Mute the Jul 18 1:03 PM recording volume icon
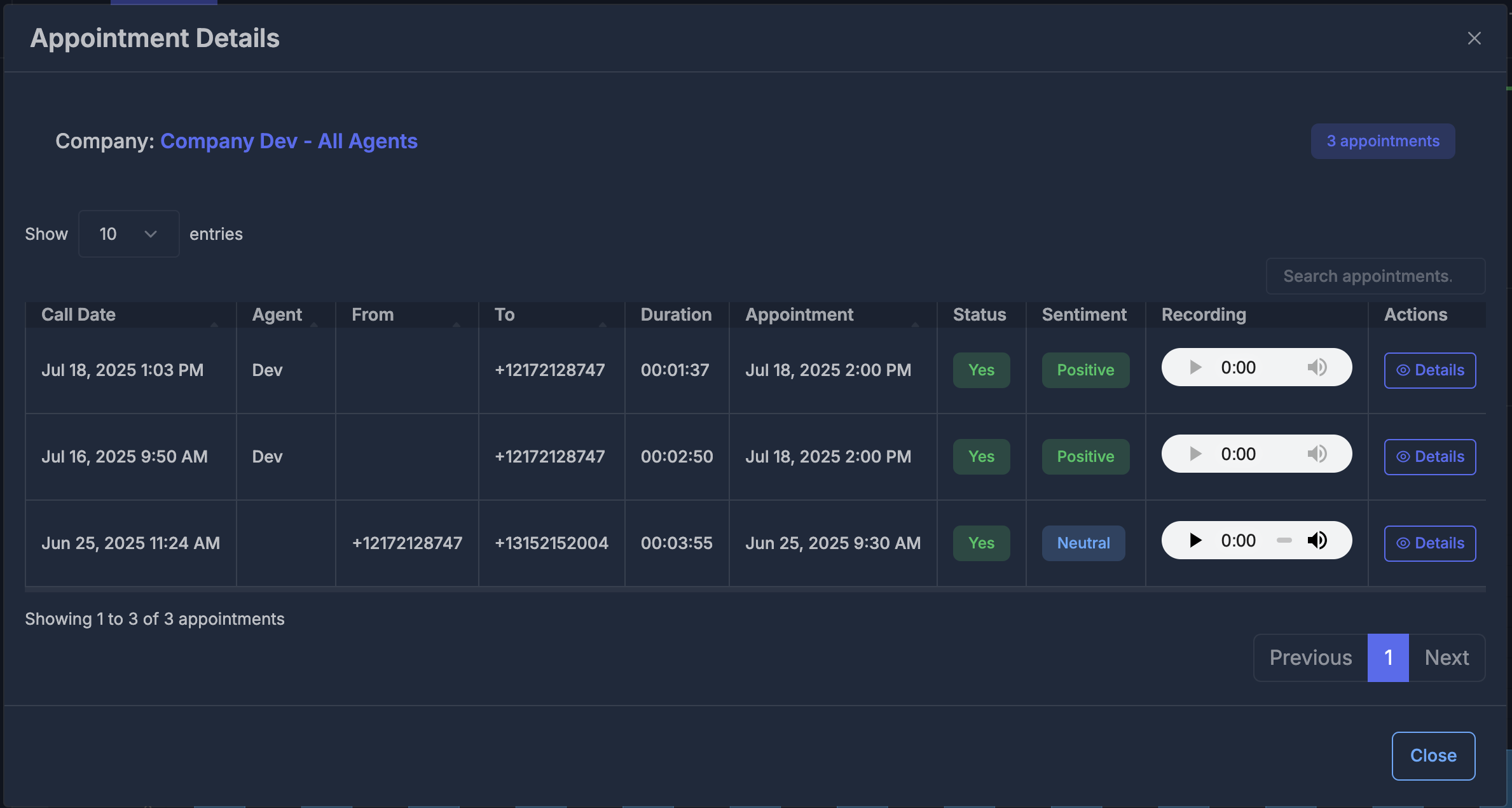The width and height of the screenshot is (1512, 808). click(1317, 368)
